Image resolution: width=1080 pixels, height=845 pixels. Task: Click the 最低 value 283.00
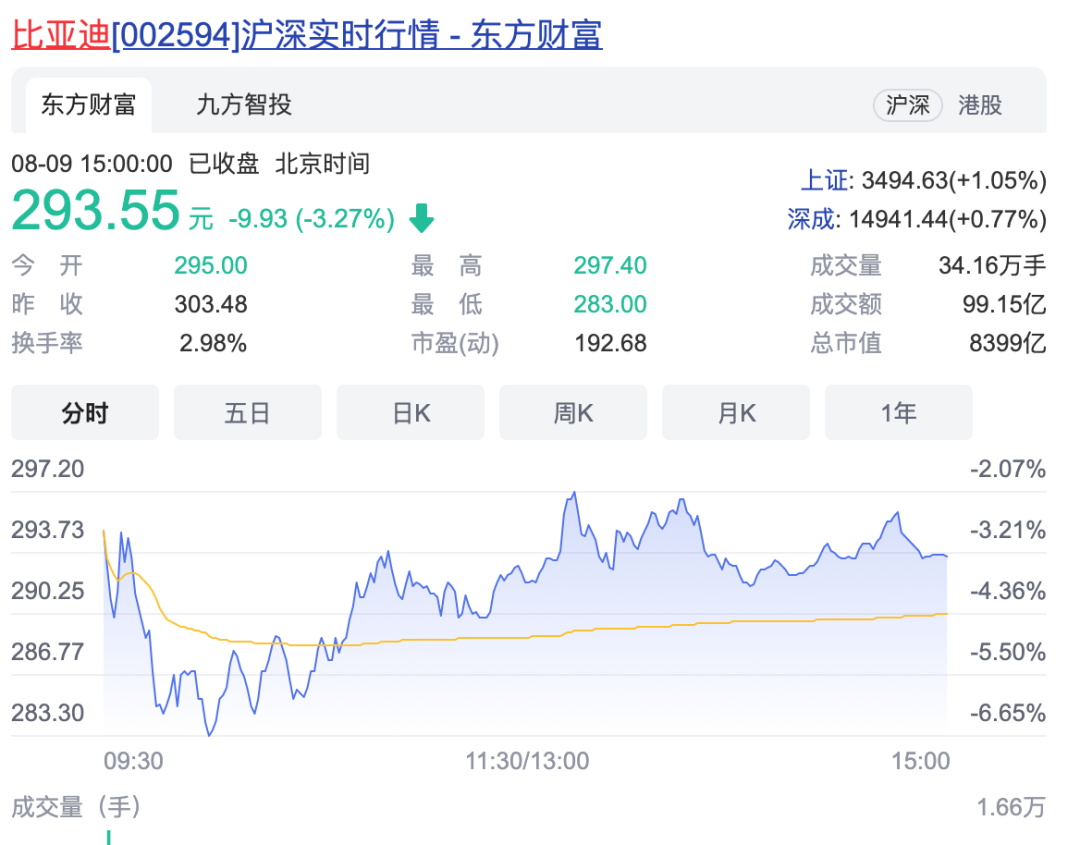point(610,304)
